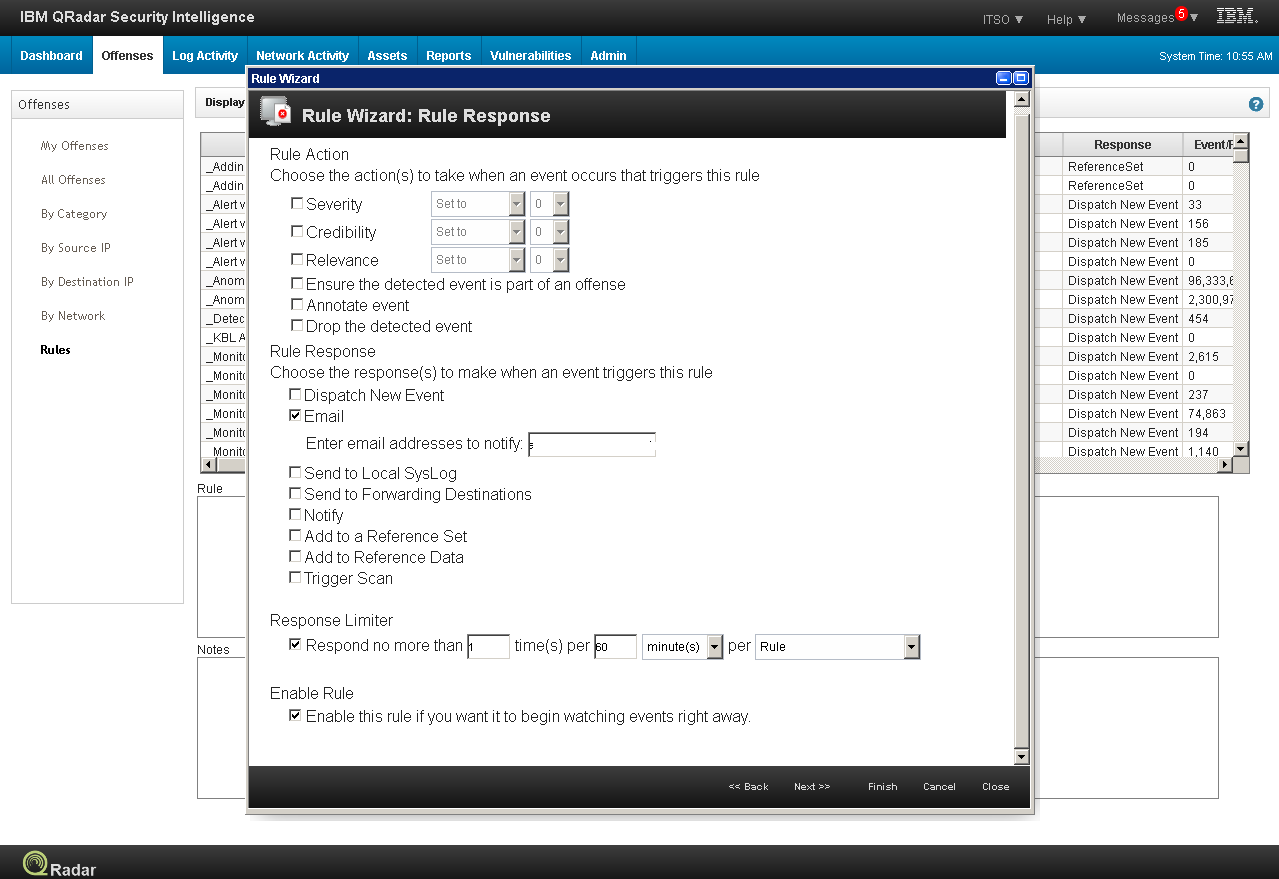Viewport: 1279px width, 879px height.
Task: Open the Relevance value dropdown
Action: [x=549, y=260]
